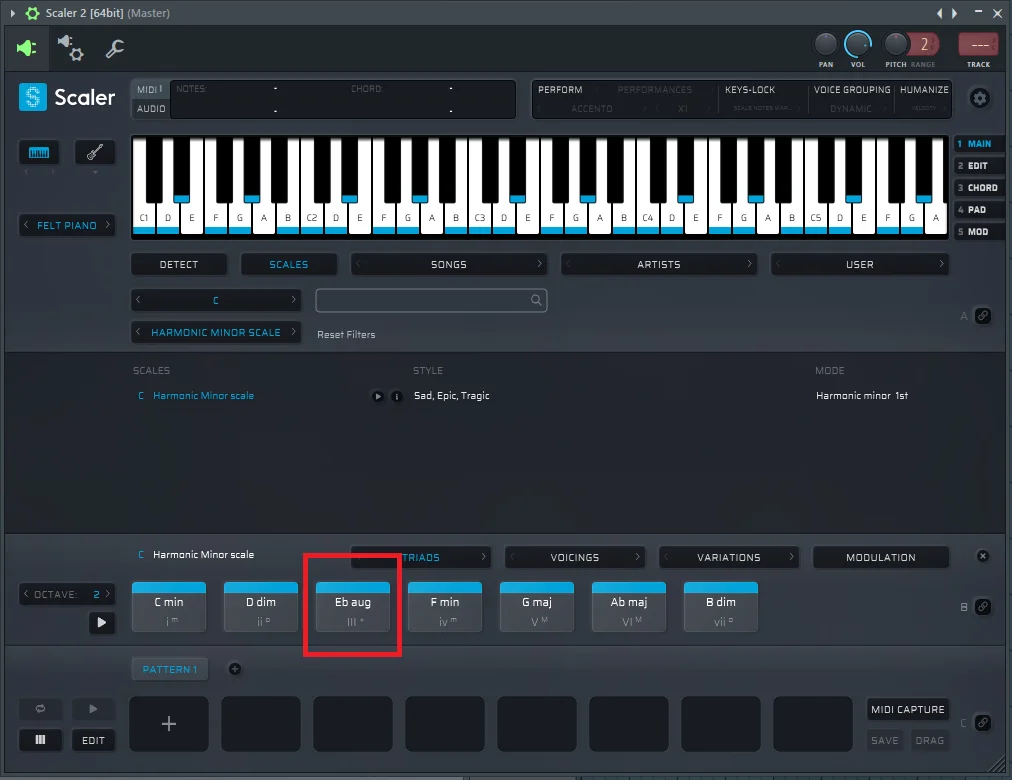The width and height of the screenshot is (1012, 780).
Task: Increase the OCTAVE value with right arrow
Action: tap(108, 594)
